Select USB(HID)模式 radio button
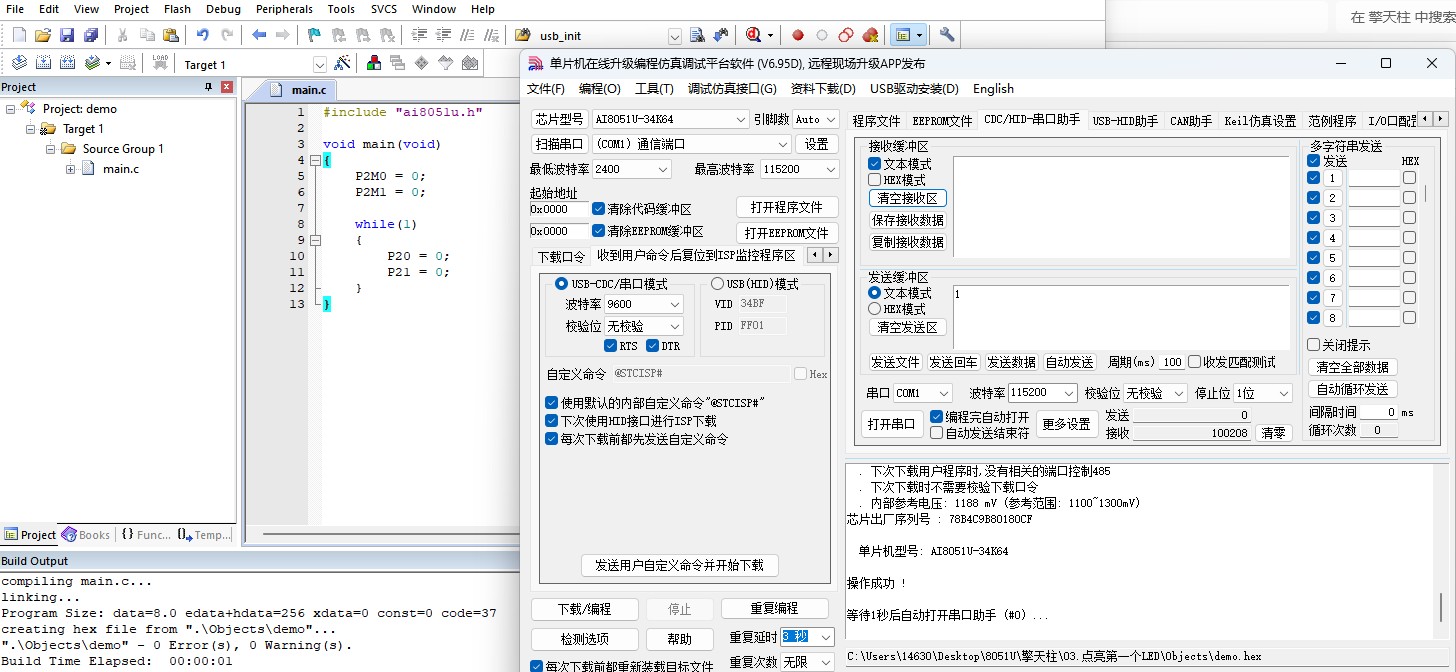Image resolution: width=1456 pixels, height=672 pixels. coord(717,284)
